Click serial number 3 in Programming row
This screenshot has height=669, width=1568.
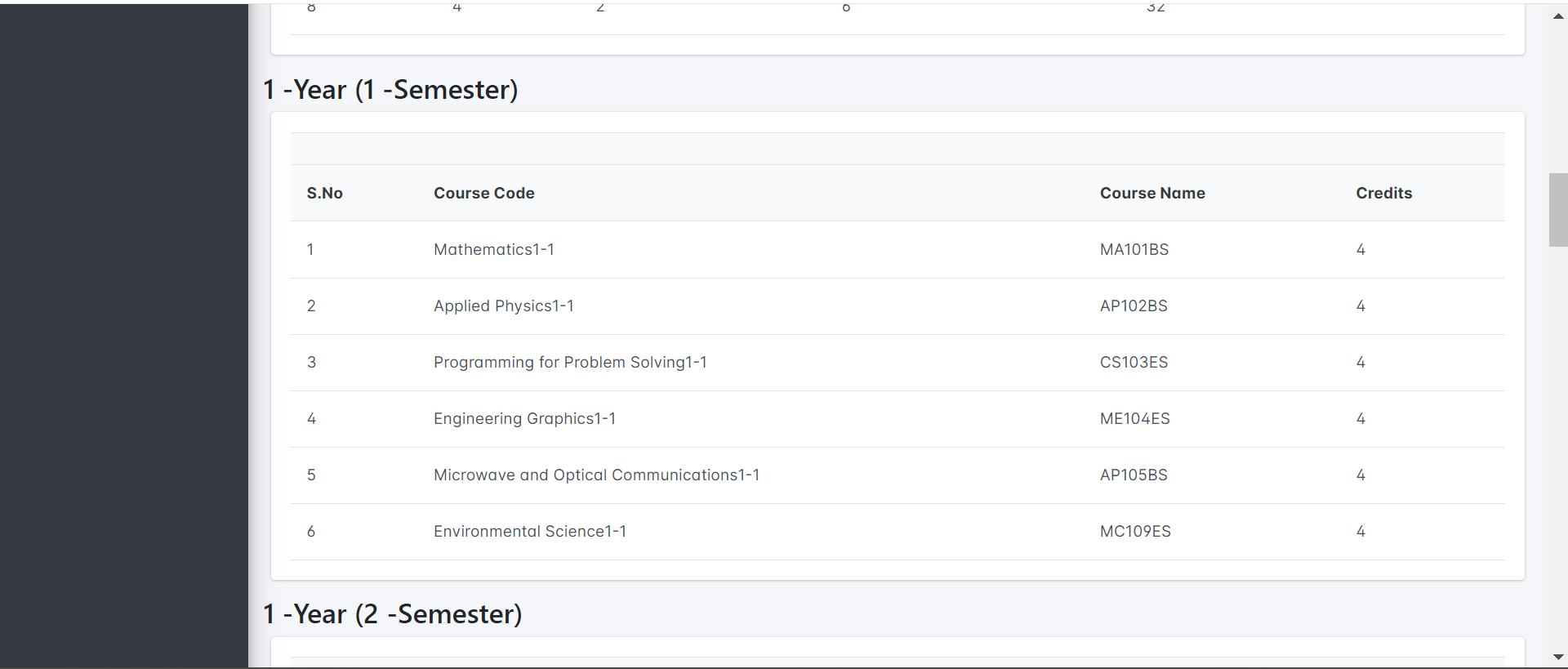coord(311,363)
